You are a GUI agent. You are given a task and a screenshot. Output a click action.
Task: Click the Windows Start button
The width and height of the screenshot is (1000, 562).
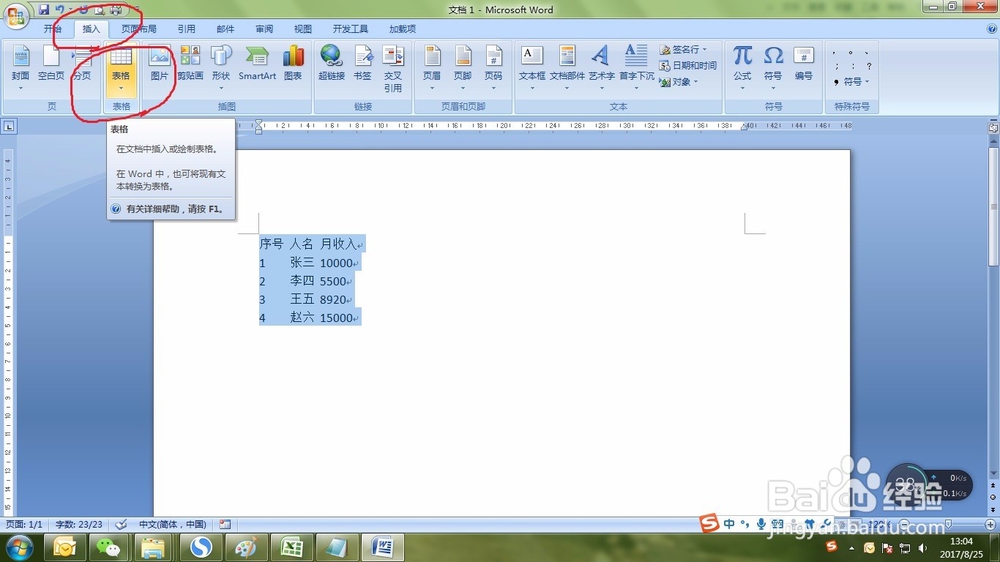point(19,547)
